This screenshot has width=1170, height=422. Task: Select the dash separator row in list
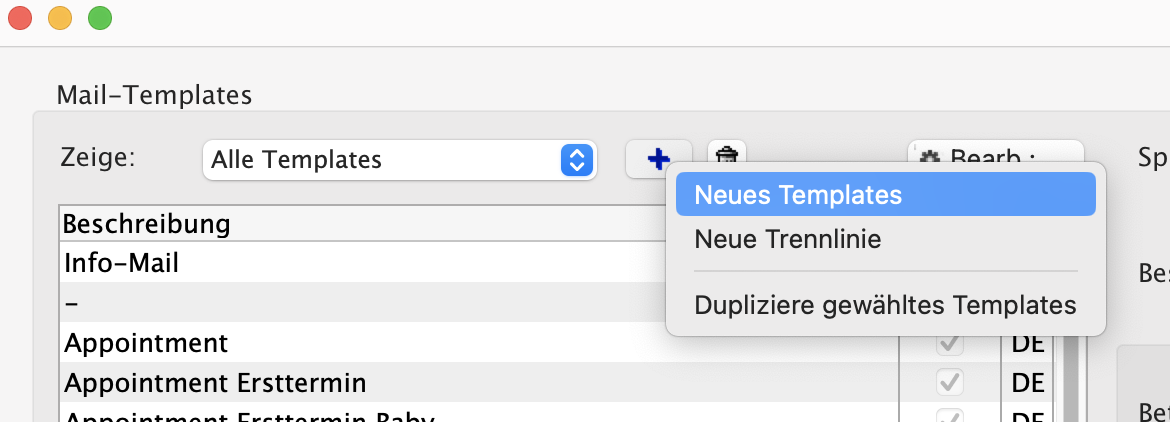tap(300, 303)
